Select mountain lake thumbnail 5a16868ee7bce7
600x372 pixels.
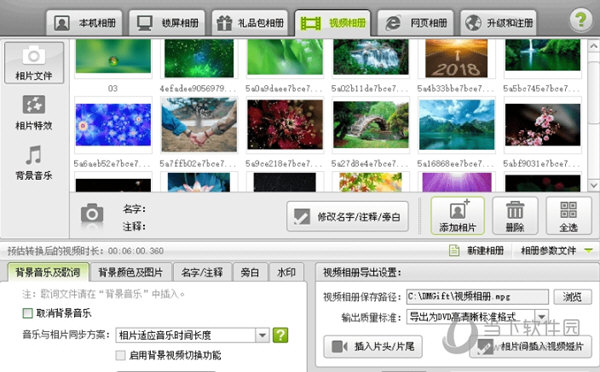[x=457, y=125]
